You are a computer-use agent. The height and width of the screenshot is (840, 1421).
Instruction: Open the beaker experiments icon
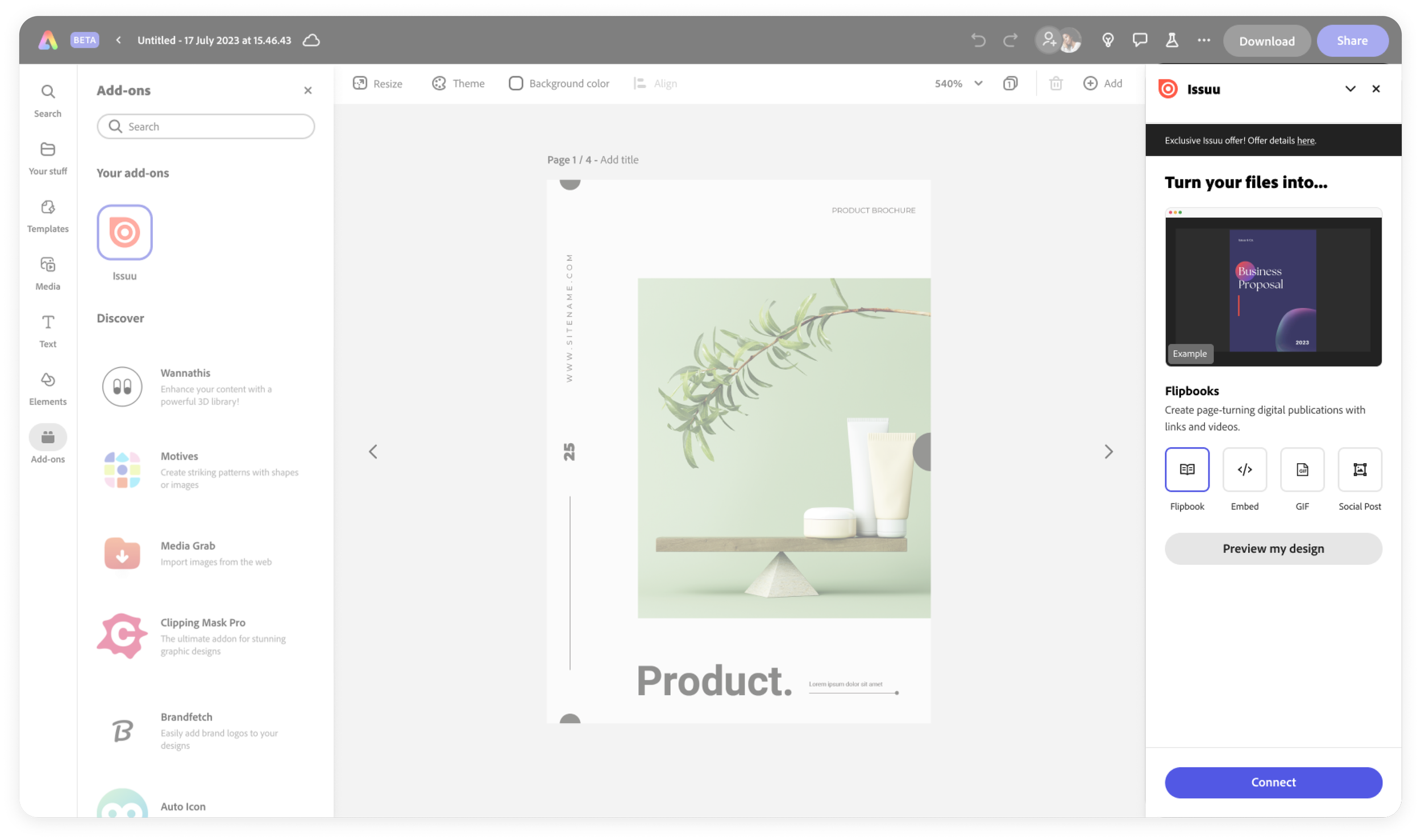[1171, 40]
